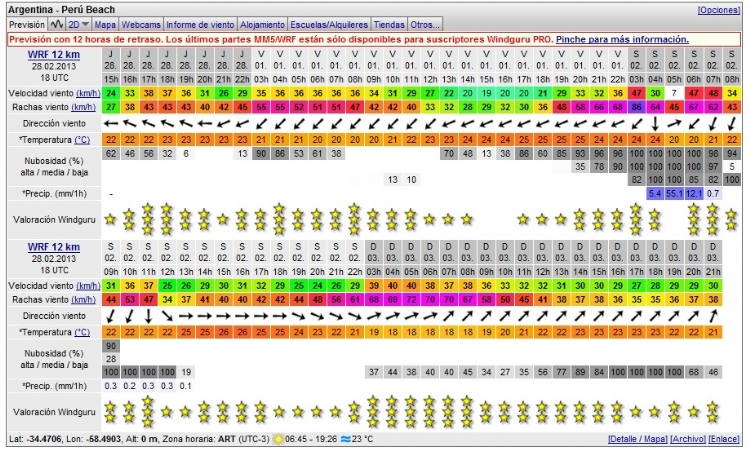The height and width of the screenshot is (451, 750).
Task: Click the magenta '72' gust cell
Action: coord(411,299)
